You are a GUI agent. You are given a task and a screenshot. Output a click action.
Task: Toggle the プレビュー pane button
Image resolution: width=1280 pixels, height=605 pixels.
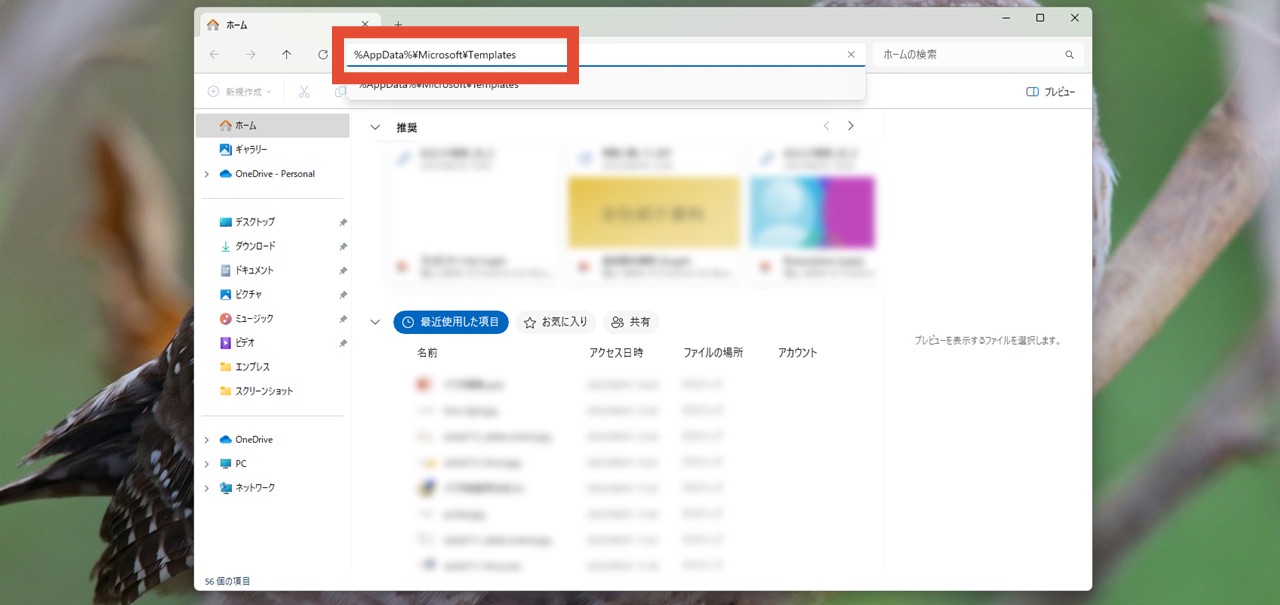pos(1051,92)
